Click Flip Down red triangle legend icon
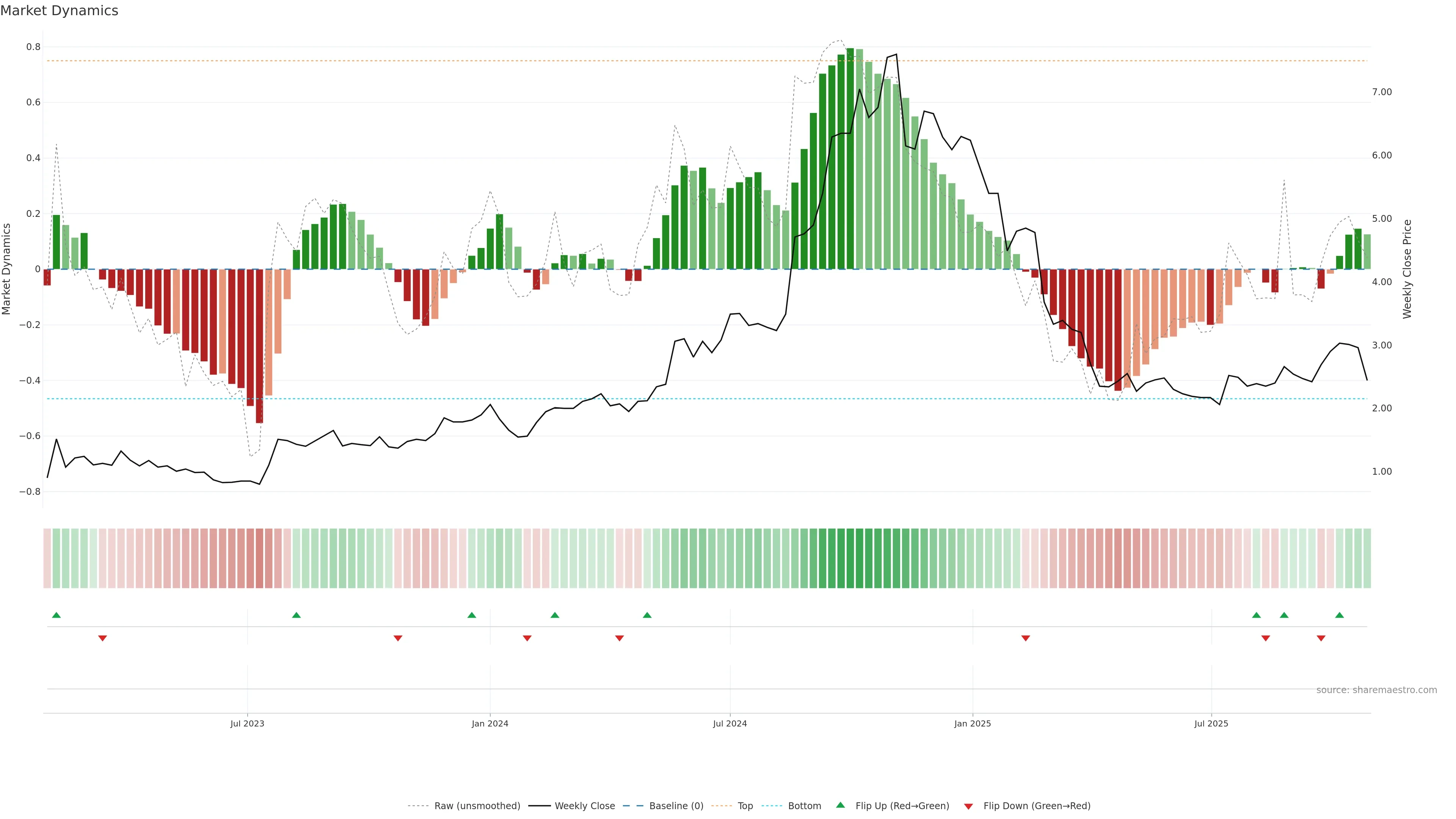 click(x=968, y=806)
